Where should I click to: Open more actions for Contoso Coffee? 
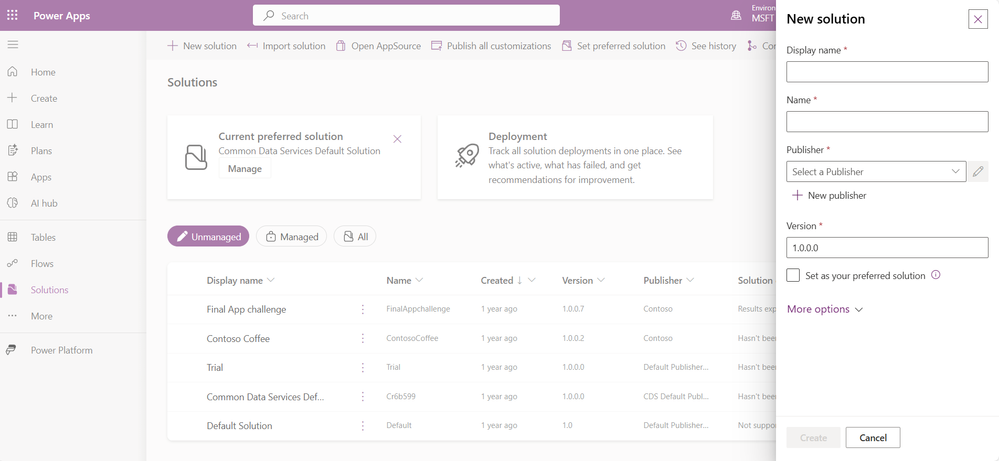pyautogui.click(x=363, y=338)
